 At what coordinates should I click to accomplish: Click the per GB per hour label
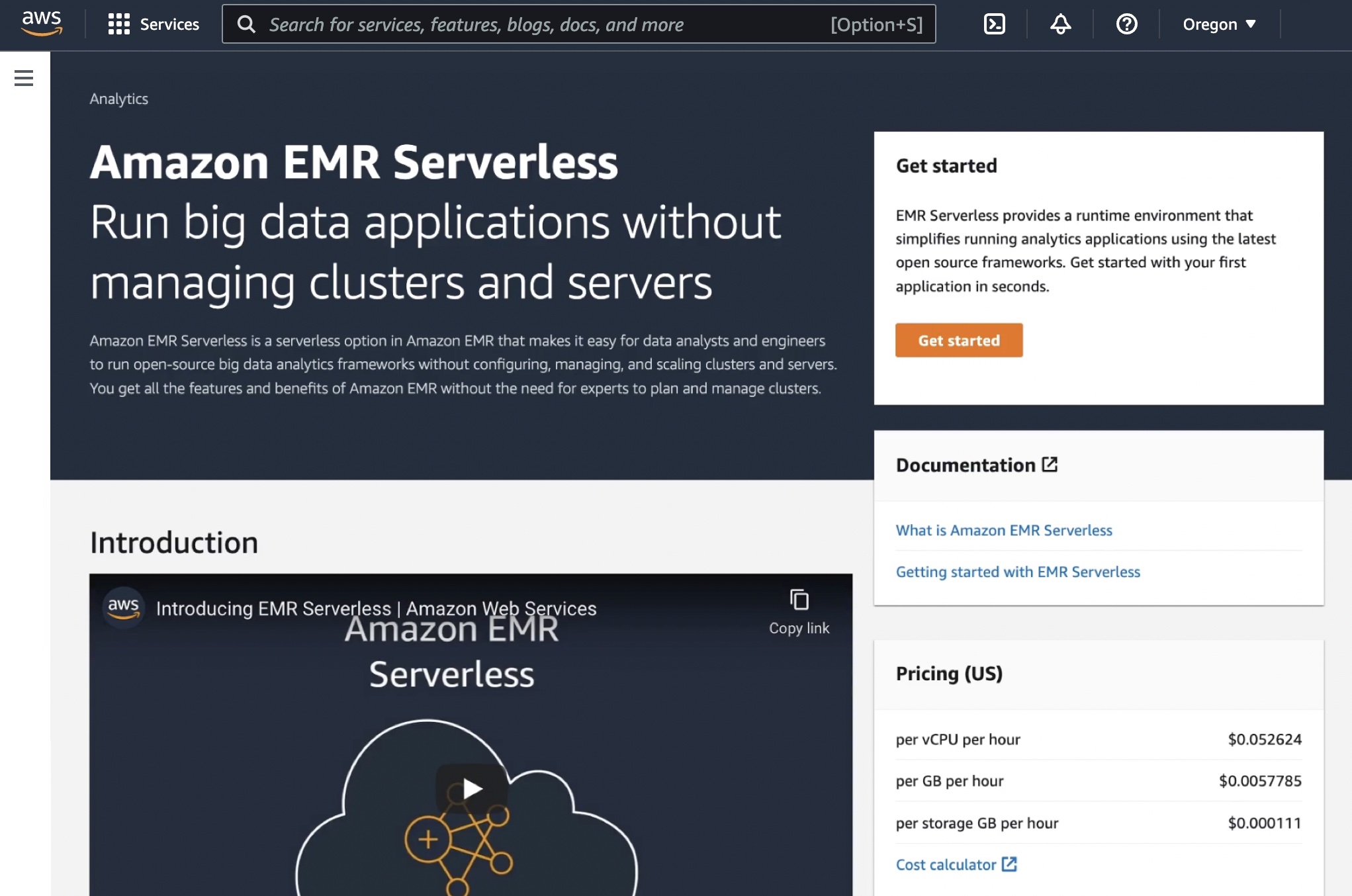click(950, 781)
